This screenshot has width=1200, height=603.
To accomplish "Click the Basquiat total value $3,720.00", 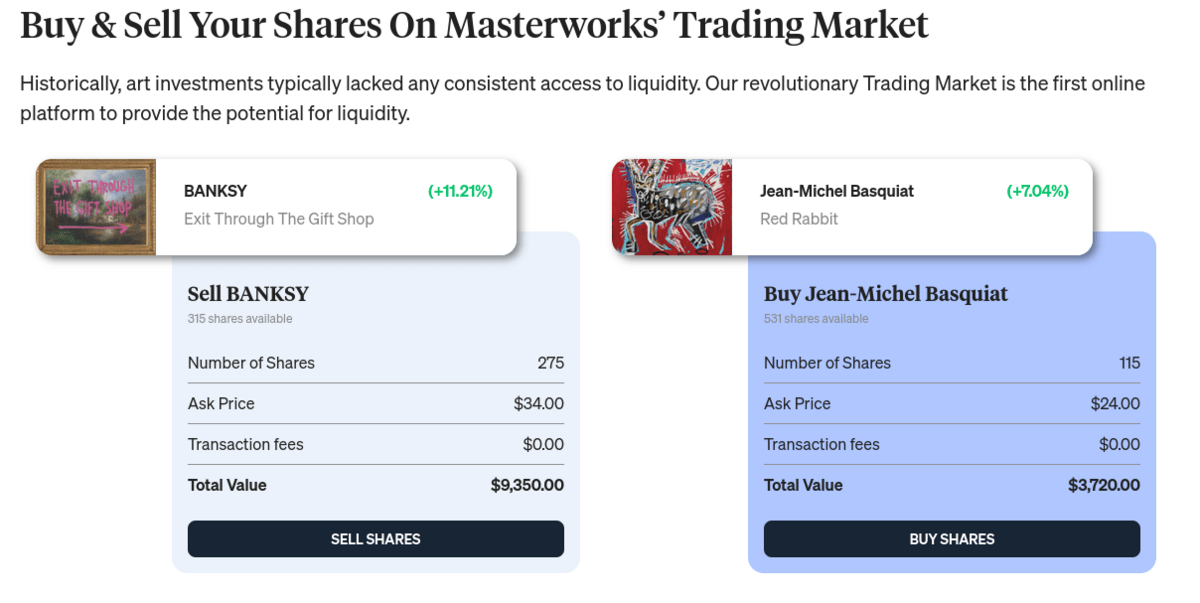I will tap(1104, 485).
